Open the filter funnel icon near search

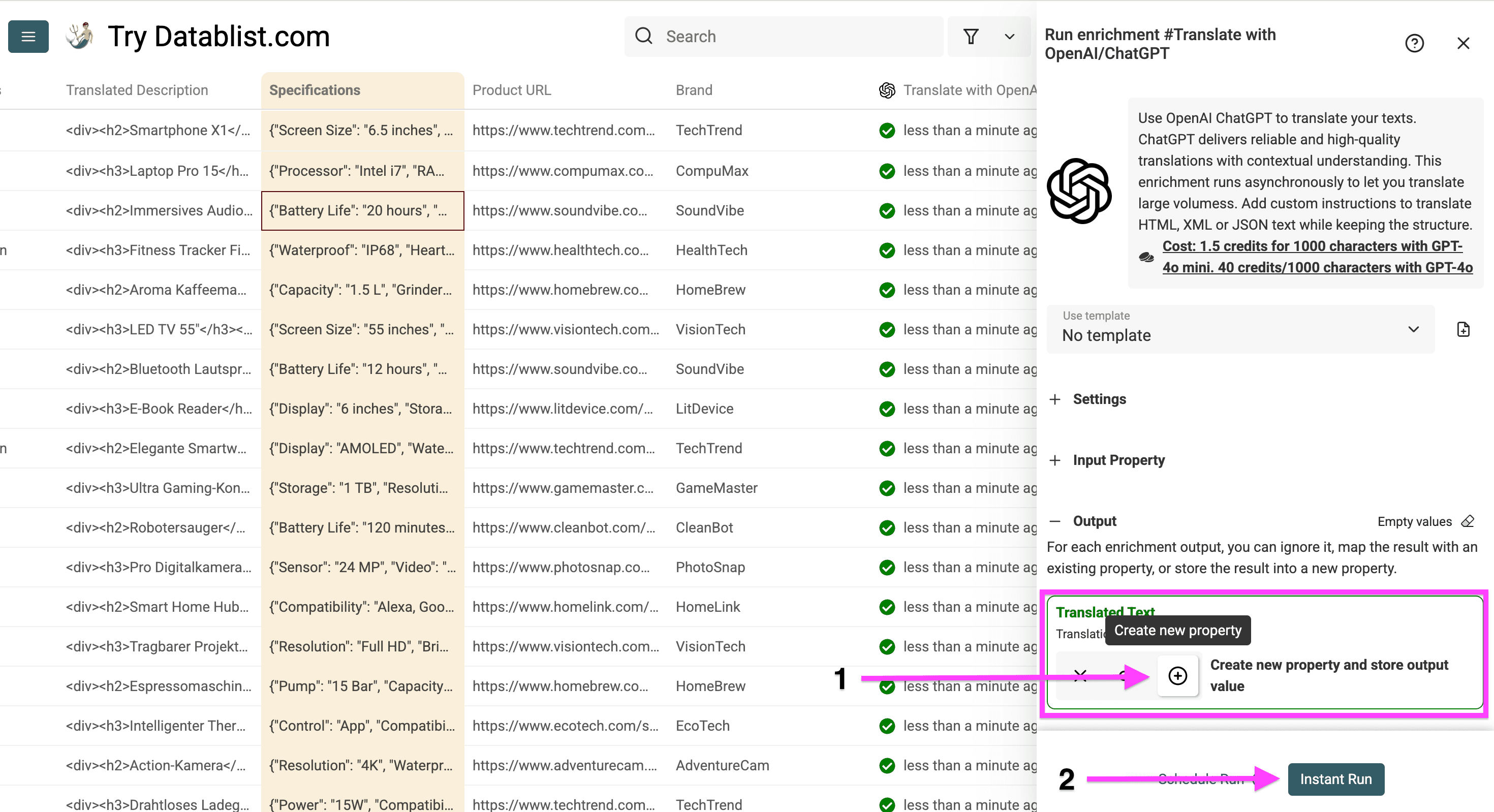[971, 36]
